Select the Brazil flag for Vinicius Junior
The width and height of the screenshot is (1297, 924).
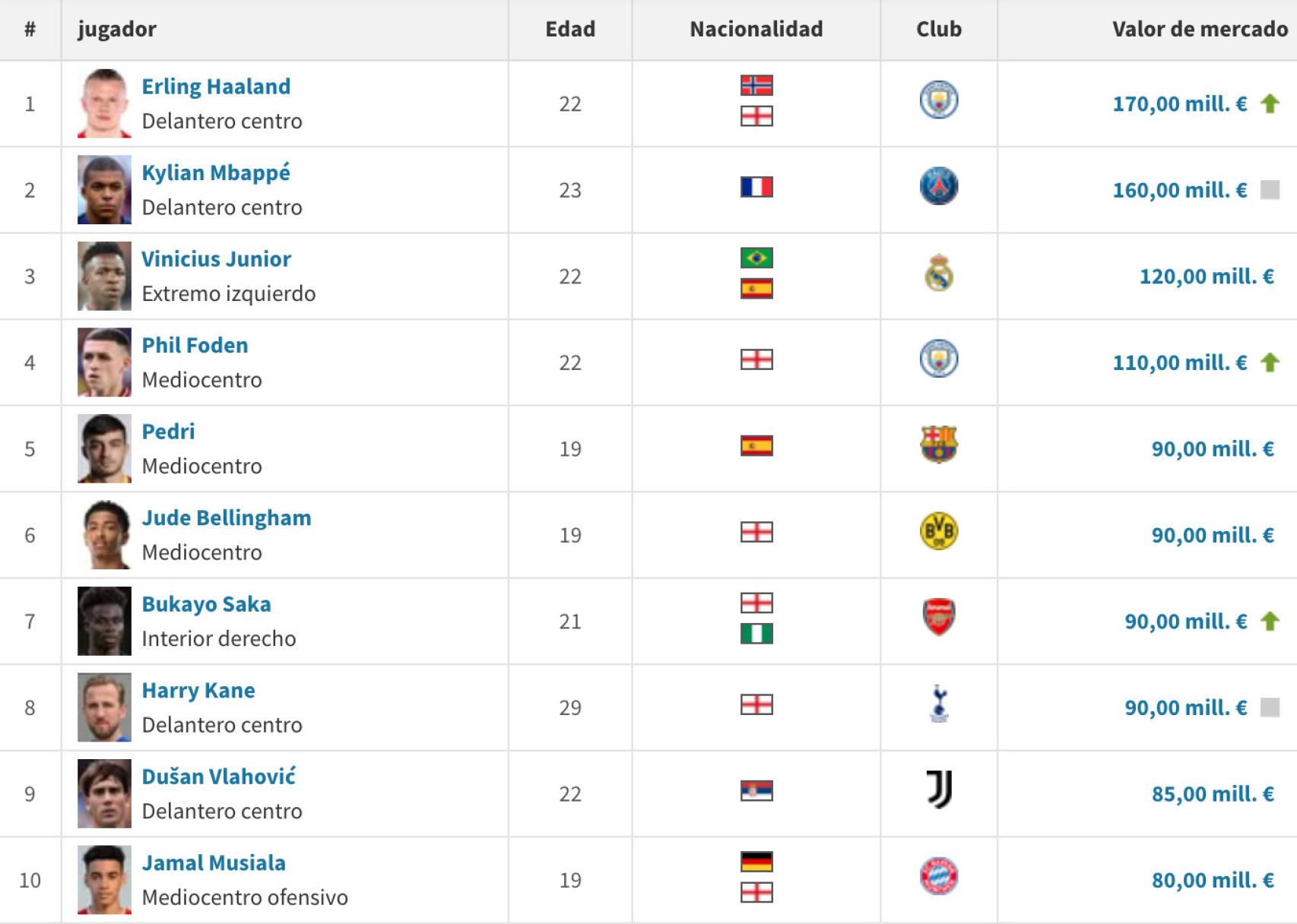(x=756, y=258)
